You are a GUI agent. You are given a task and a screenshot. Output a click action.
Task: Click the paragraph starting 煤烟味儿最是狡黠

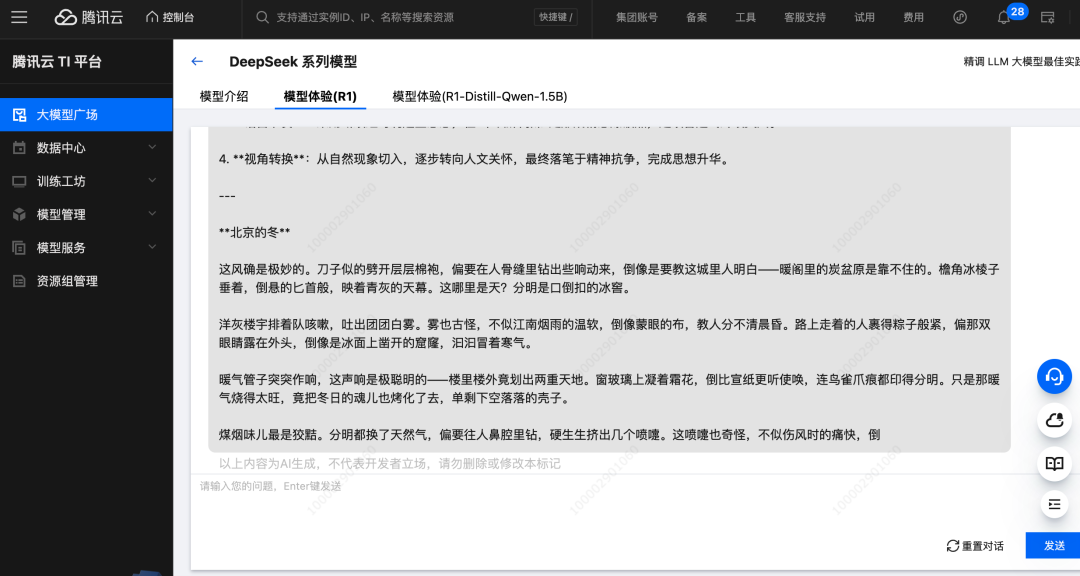click(x=550, y=435)
